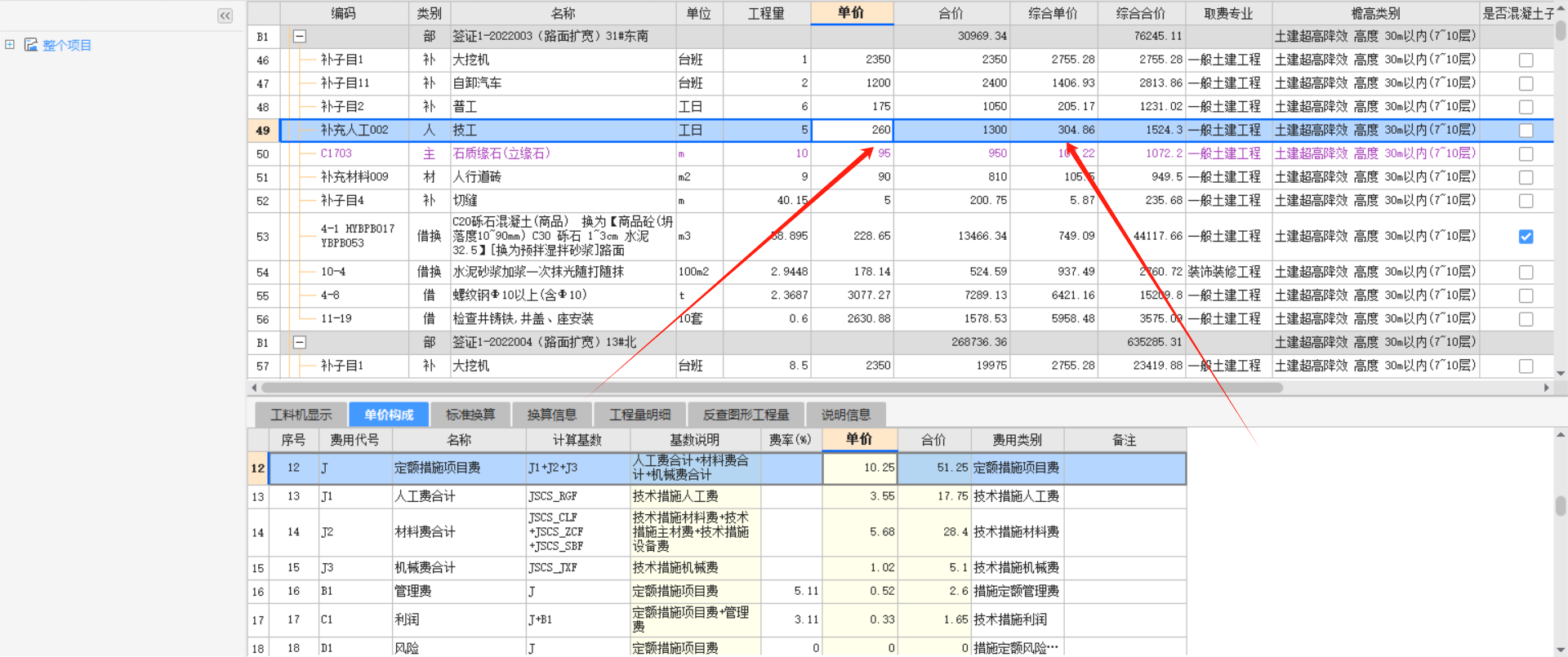
Task: Click the 合价 cell 13466.34
Action: [x=951, y=237]
